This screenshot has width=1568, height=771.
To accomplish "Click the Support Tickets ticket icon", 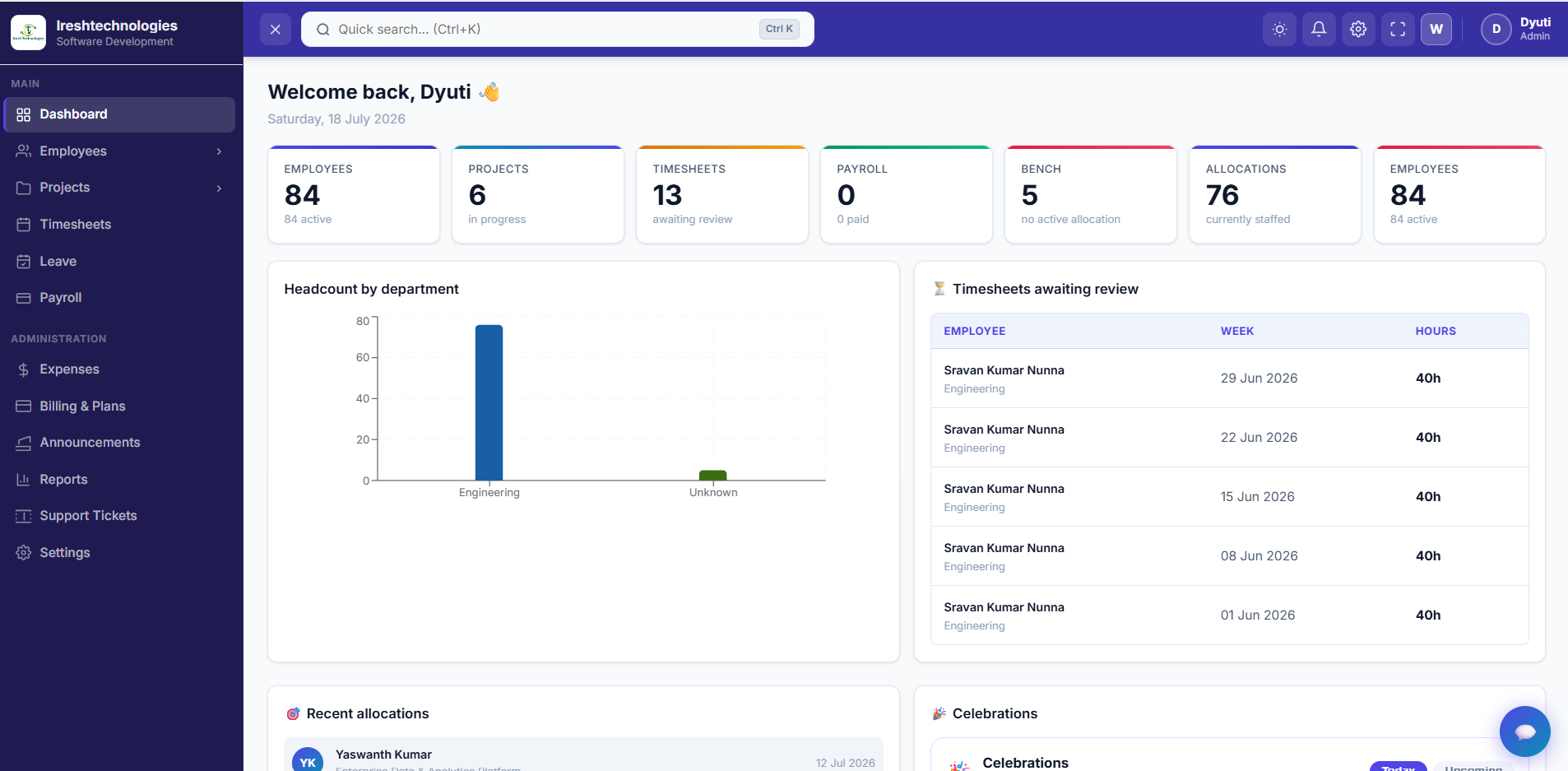I will coord(24,516).
